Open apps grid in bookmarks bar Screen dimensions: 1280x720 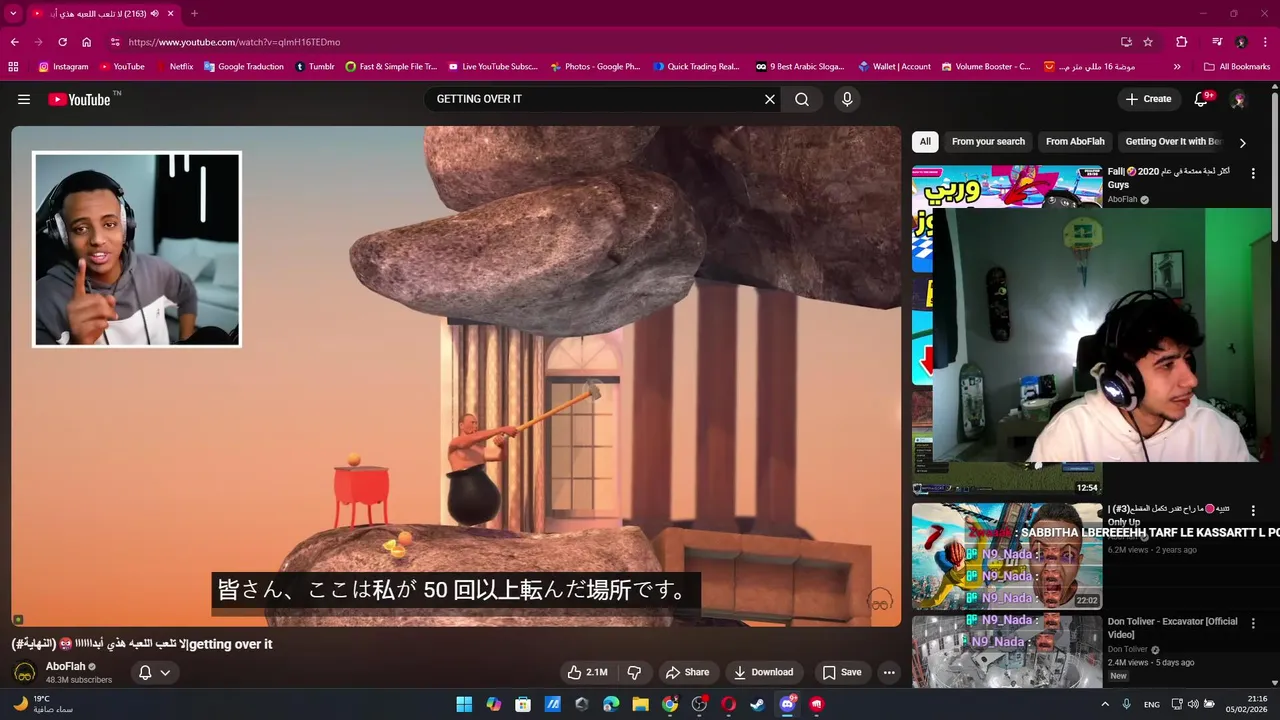[x=13, y=67]
